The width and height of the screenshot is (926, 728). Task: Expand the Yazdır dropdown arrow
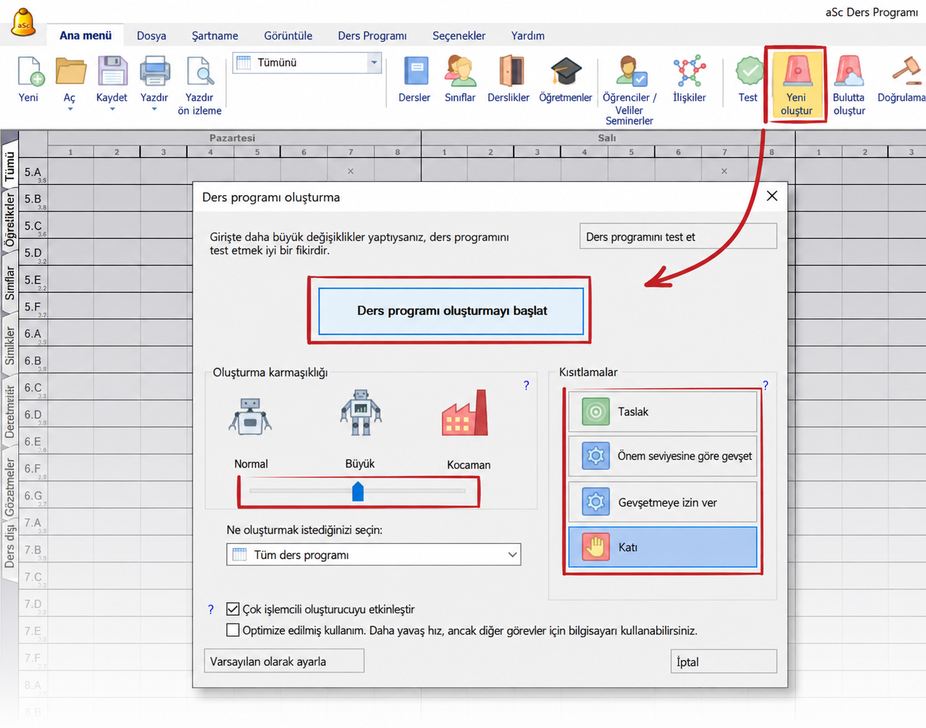point(154,109)
